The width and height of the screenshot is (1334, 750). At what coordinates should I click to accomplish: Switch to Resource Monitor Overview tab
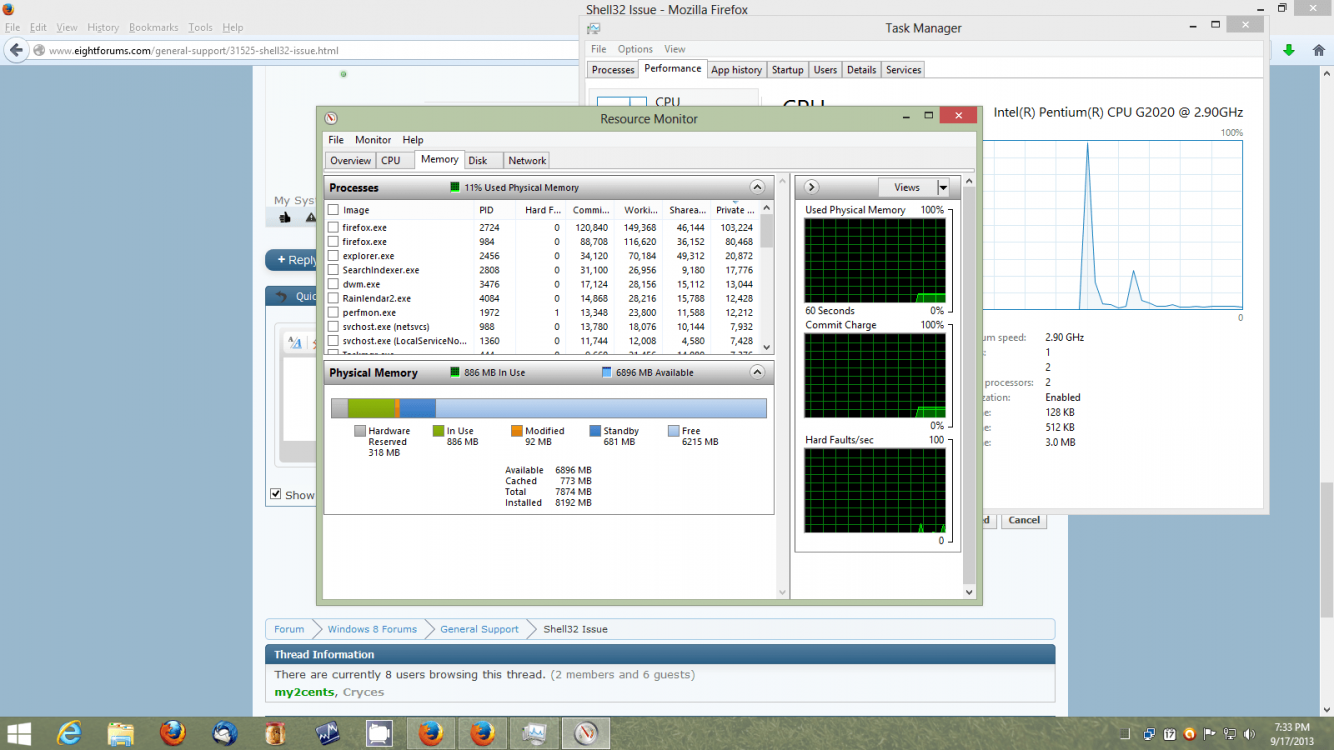[x=350, y=160]
